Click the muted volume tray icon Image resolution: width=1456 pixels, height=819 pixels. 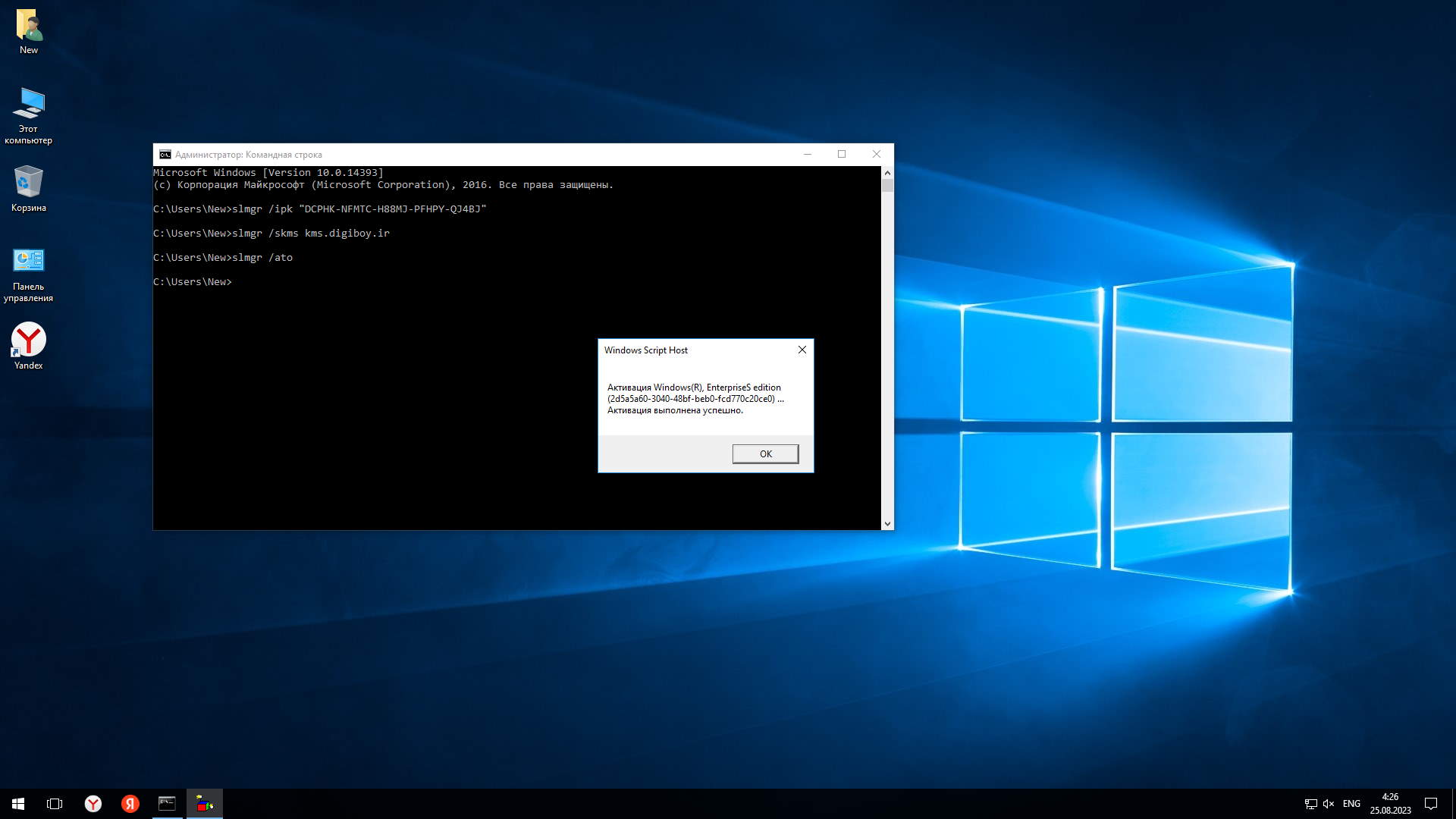pyautogui.click(x=1329, y=804)
